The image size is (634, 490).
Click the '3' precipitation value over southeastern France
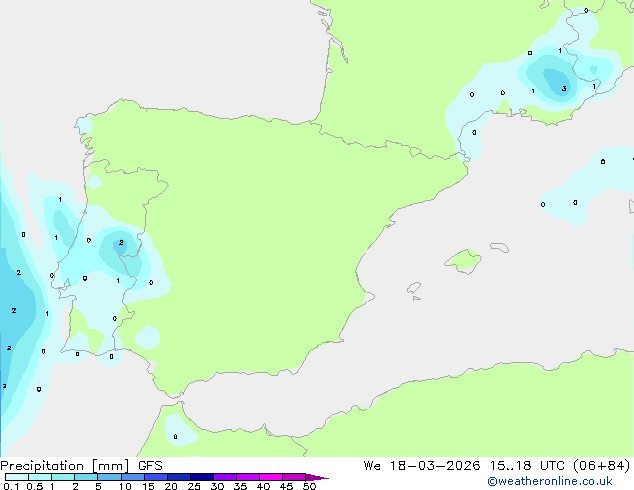564,89
